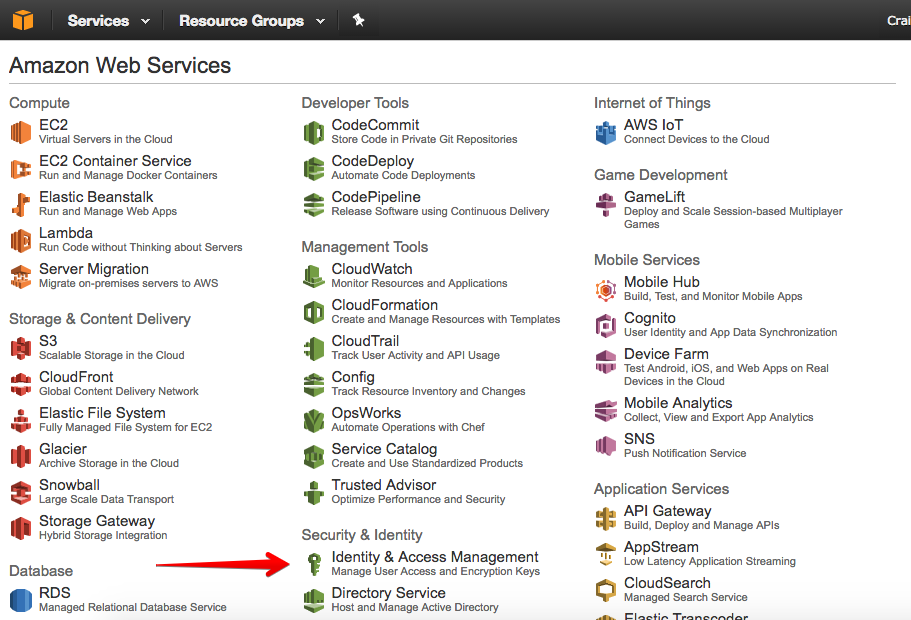This screenshot has width=911, height=620.
Task: Click the AWS orange cube home icon
Action: click(23, 20)
